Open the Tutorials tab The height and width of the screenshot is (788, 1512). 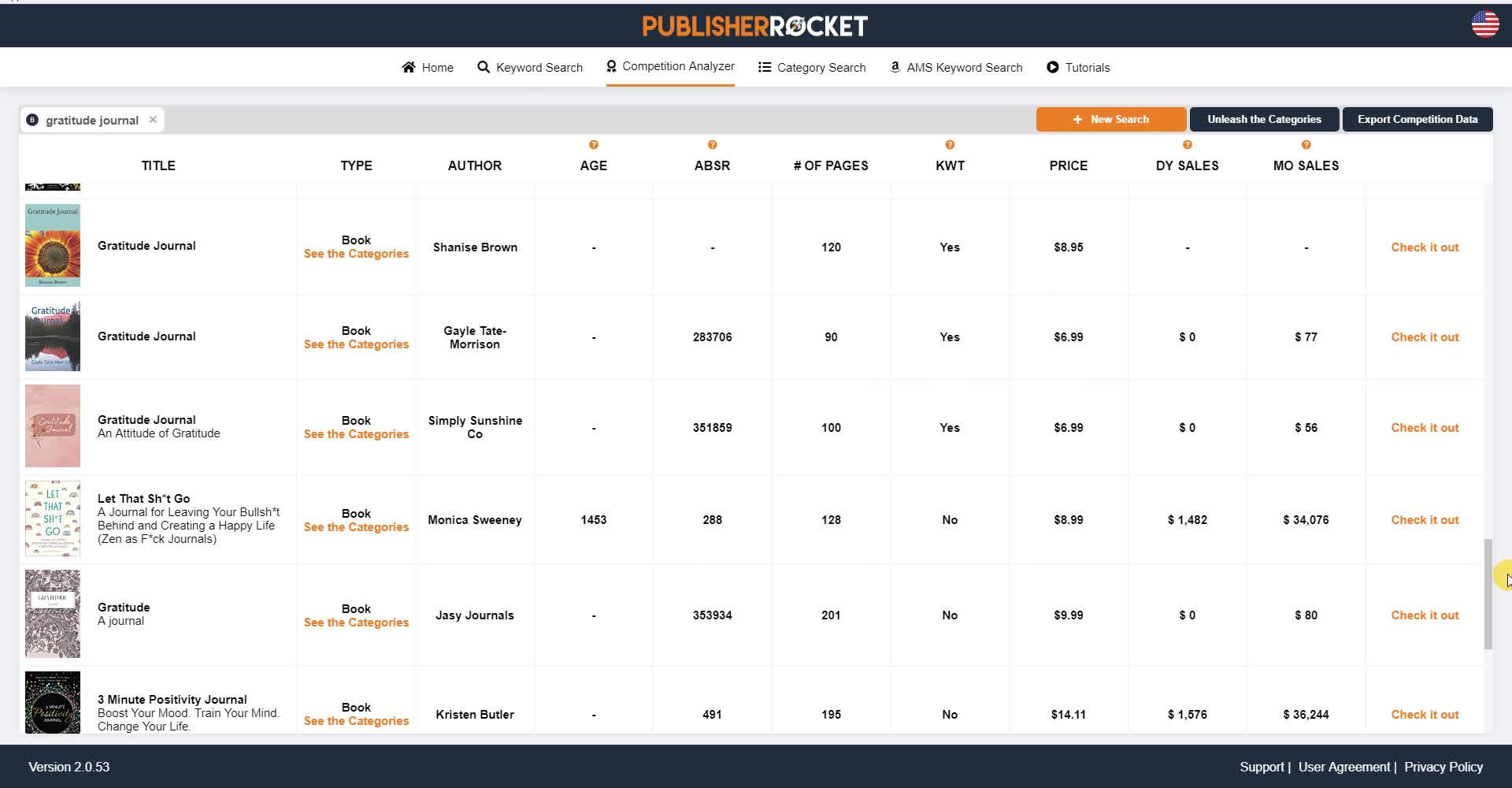(1078, 68)
